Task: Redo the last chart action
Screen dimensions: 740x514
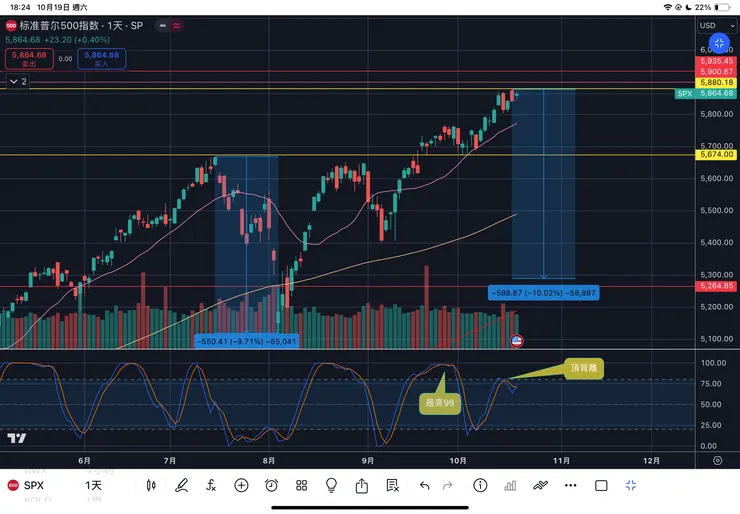Action: (447, 485)
